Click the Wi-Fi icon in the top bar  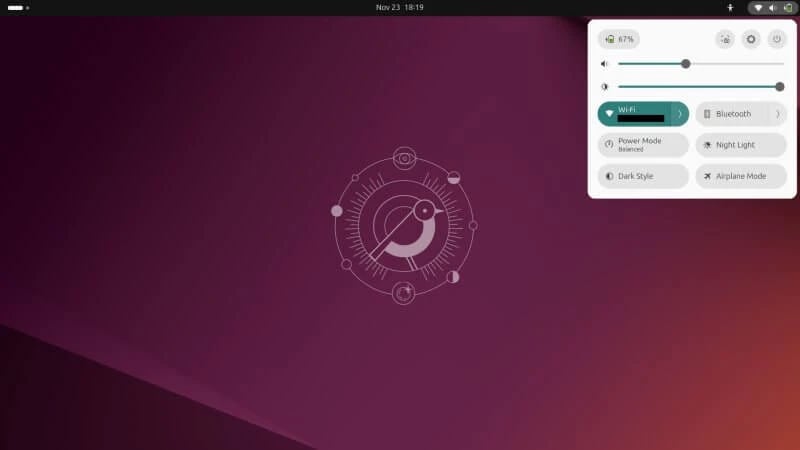click(758, 8)
